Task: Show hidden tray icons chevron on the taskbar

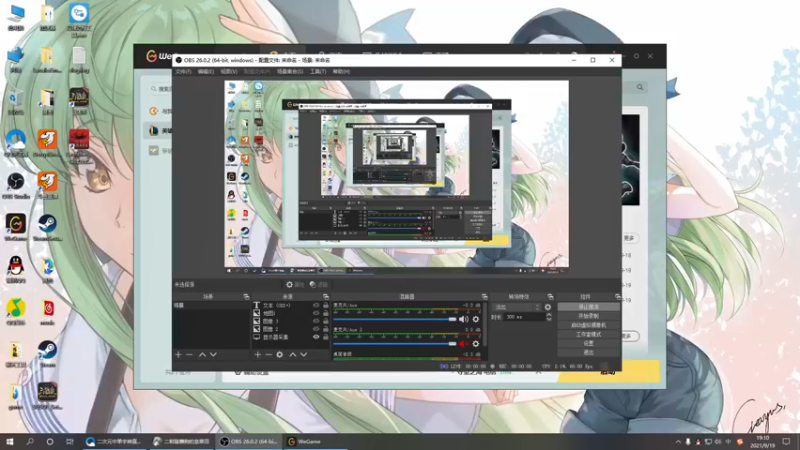Action: 678,442
